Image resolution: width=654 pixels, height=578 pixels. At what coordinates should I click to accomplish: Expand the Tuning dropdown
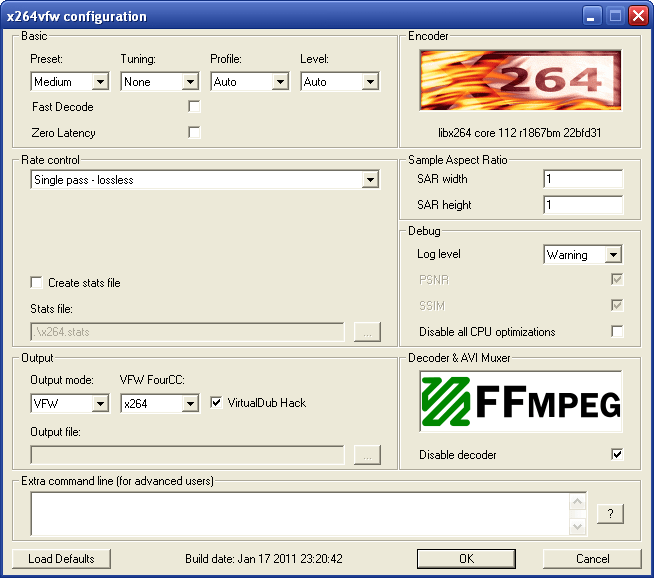pos(160,82)
